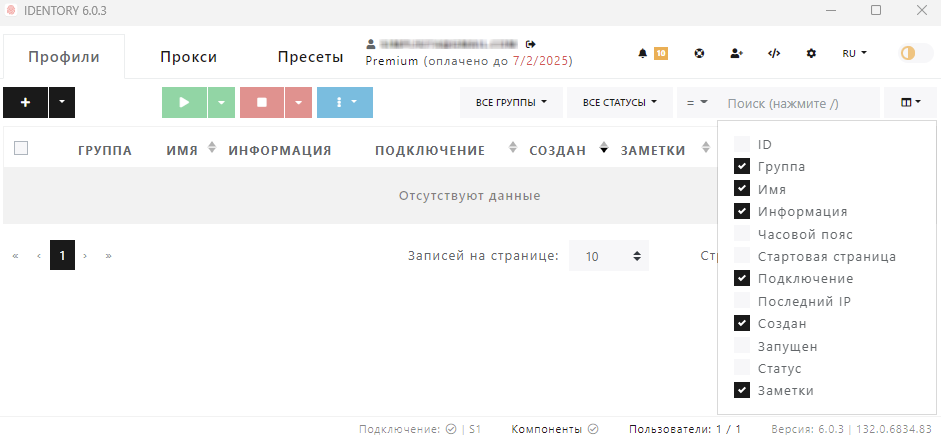The width and height of the screenshot is (941, 438).
Task: Sort by ПОДКЛЮЧЕНИЕ column arrows
Action: (512, 148)
